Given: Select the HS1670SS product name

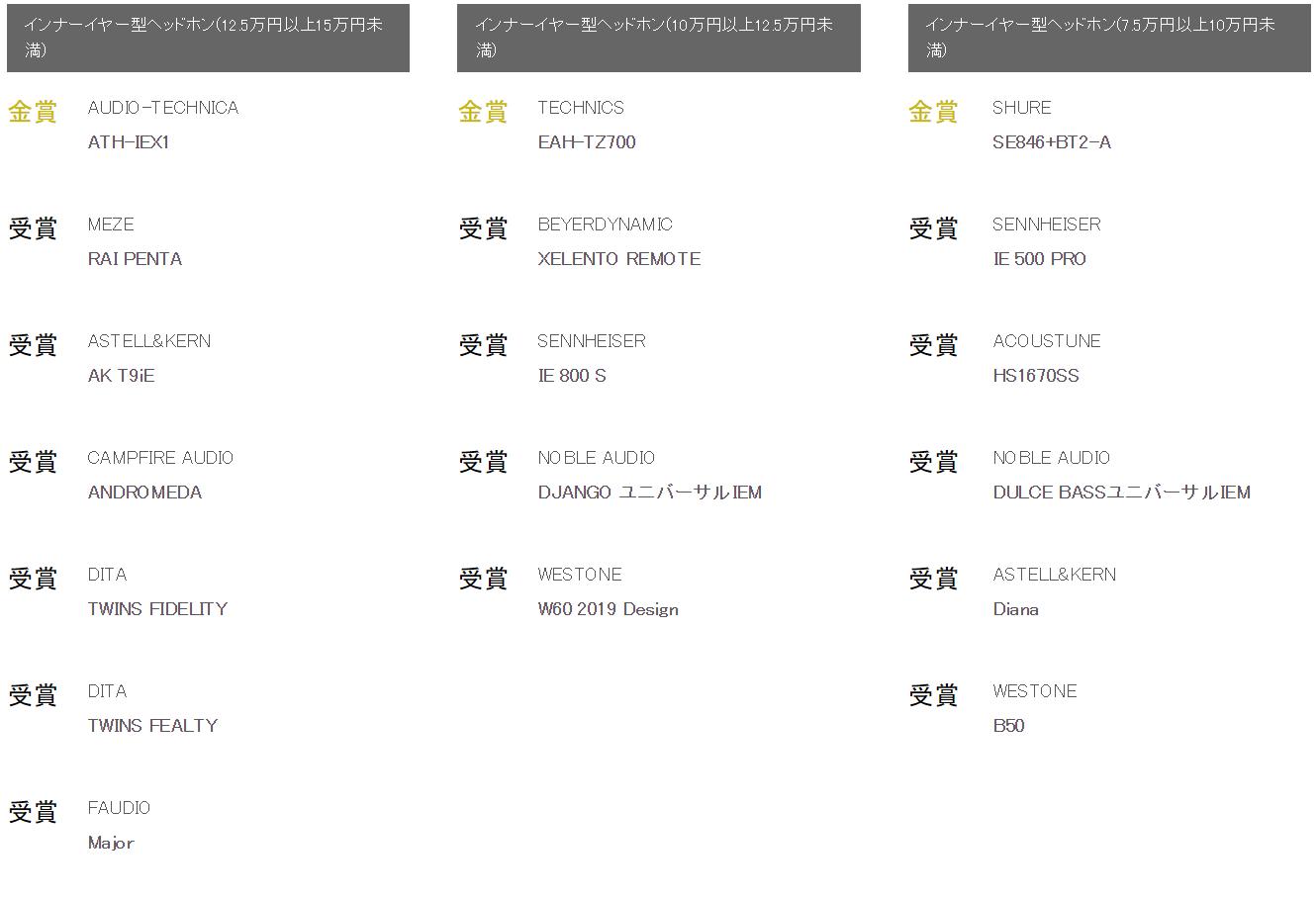Looking at the screenshot, I should 1036,376.
